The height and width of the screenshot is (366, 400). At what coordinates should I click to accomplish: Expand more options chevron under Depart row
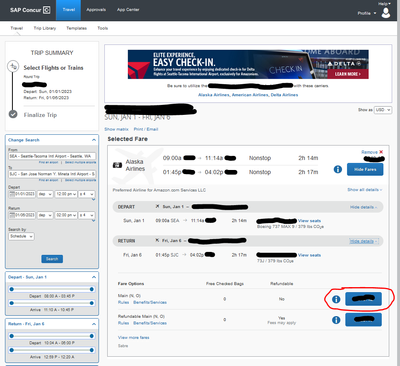click(93, 199)
